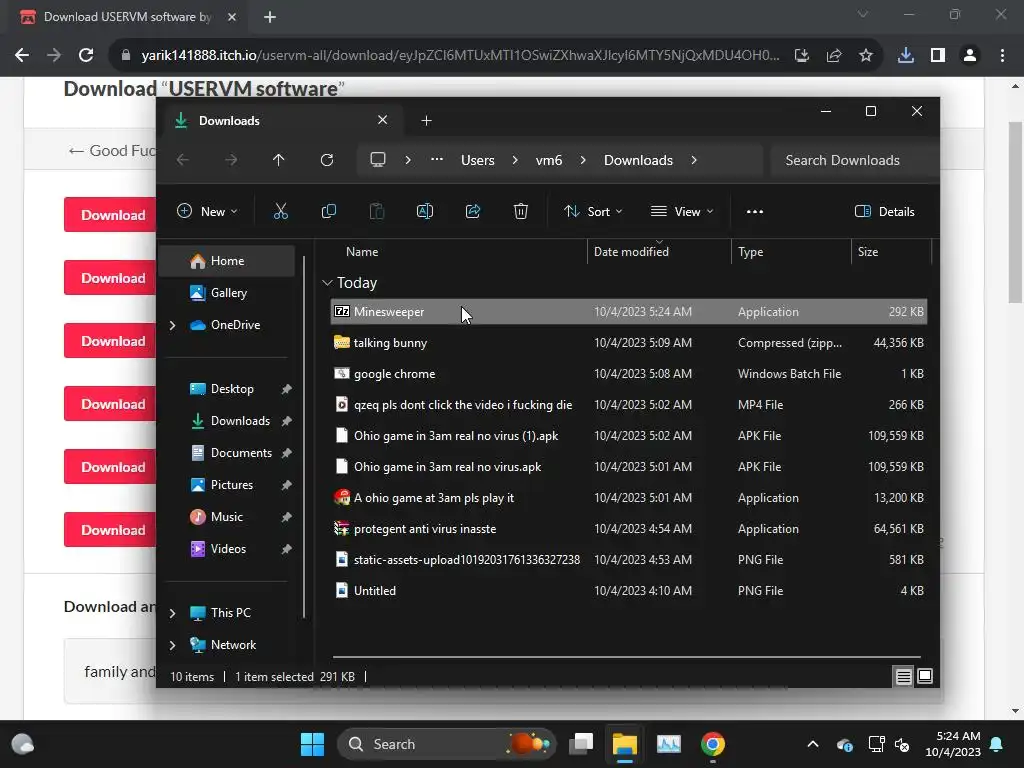Open Music quick access folder

[x=226, y=517]
